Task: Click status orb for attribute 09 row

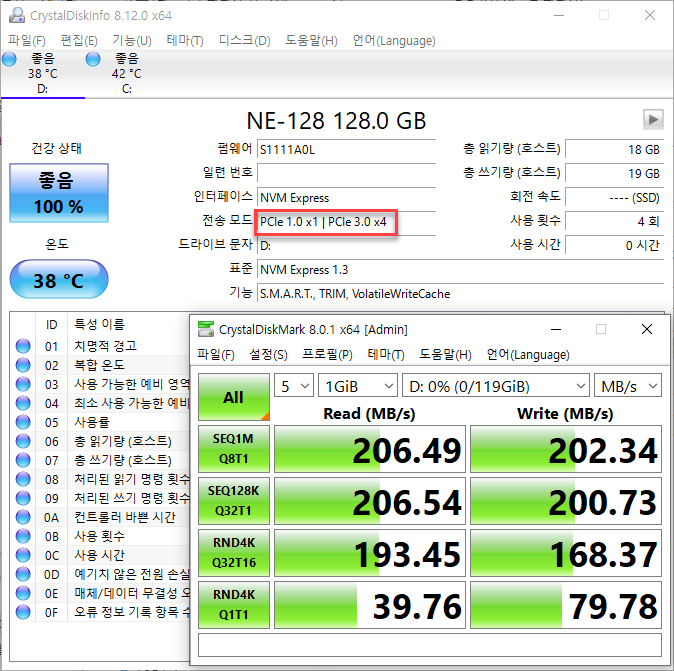Action: click(23, 498)
